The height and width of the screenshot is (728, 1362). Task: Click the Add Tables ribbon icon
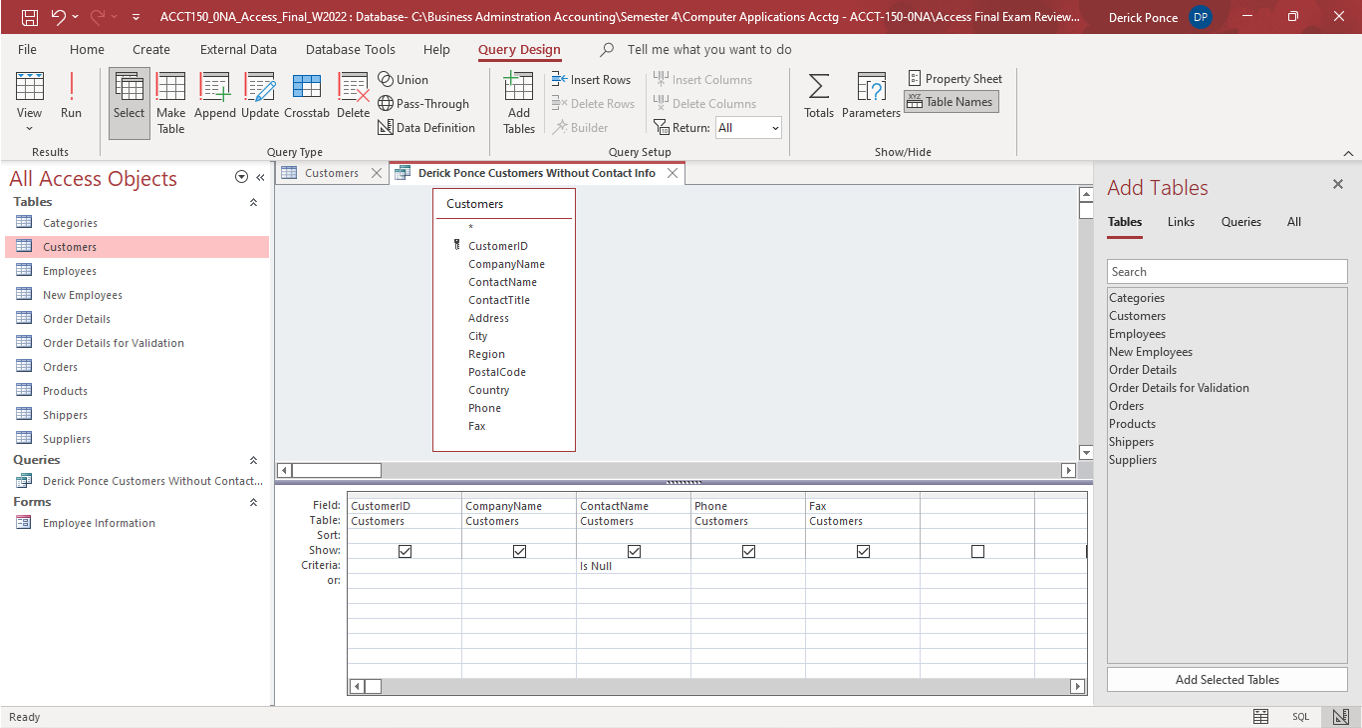point(518,102)
